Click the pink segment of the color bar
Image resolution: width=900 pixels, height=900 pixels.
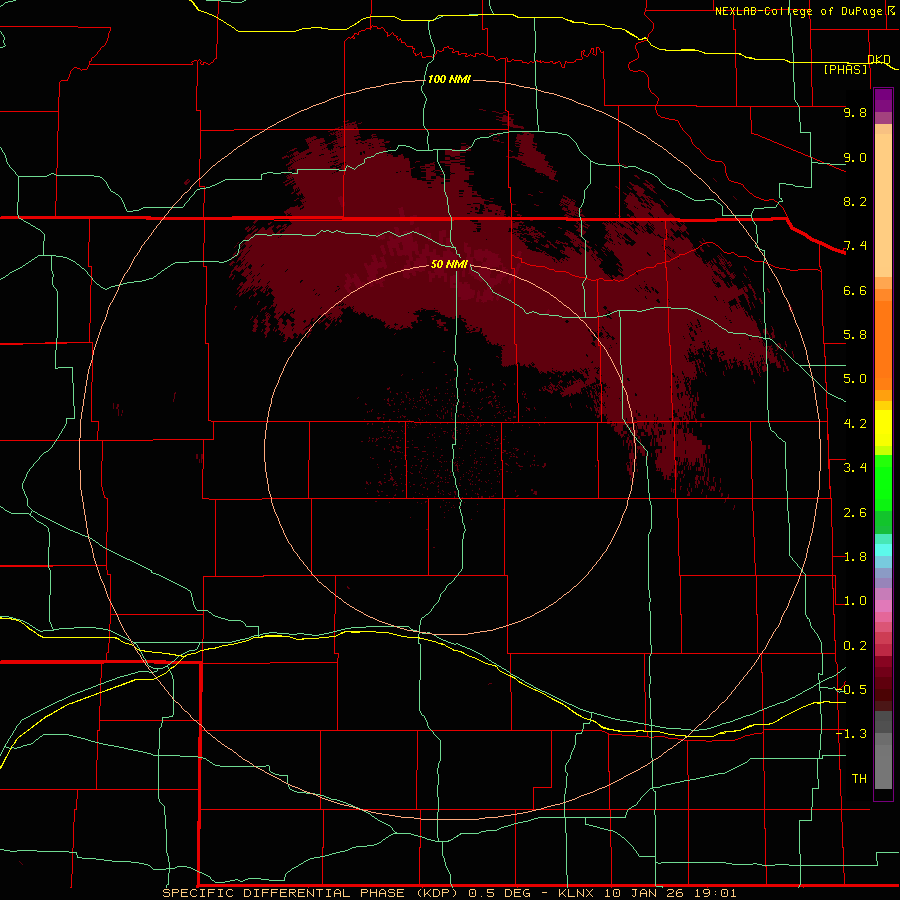(x=883, y=606)
